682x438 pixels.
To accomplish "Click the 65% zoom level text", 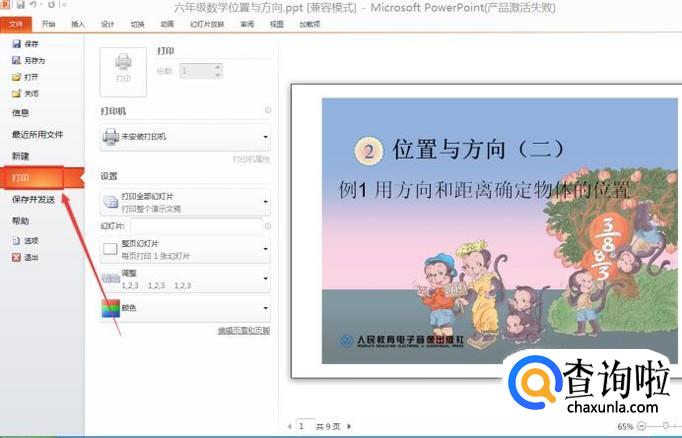I will point(625,427).
